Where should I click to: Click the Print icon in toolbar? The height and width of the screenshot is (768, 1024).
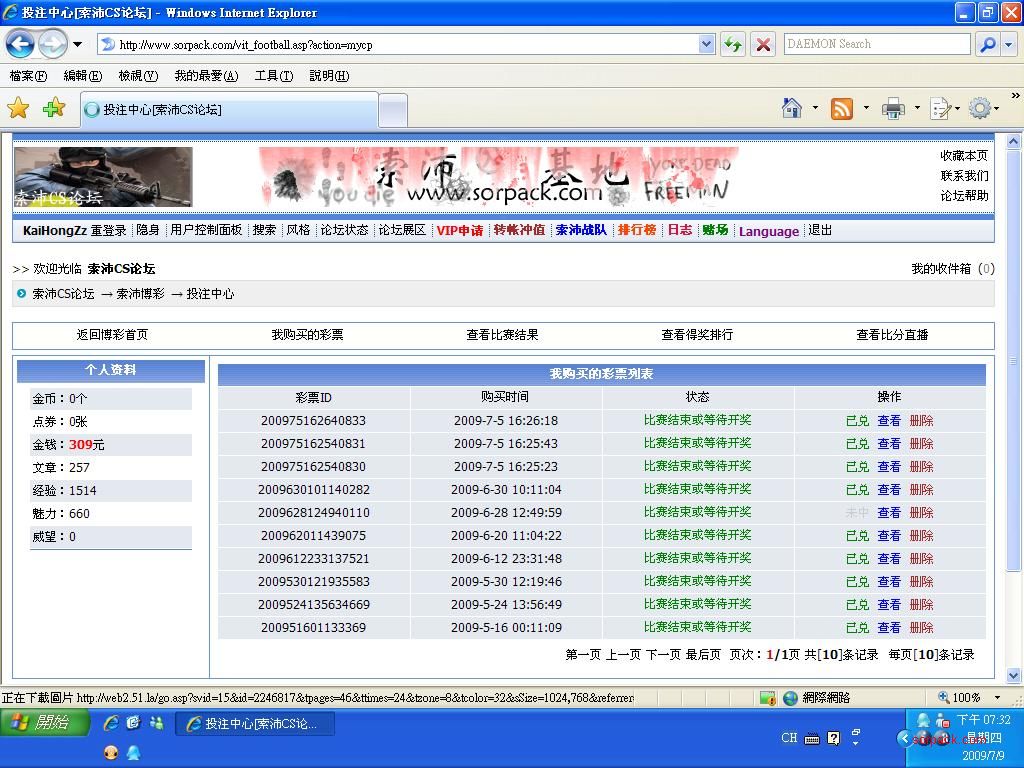(x=893, y=108)
